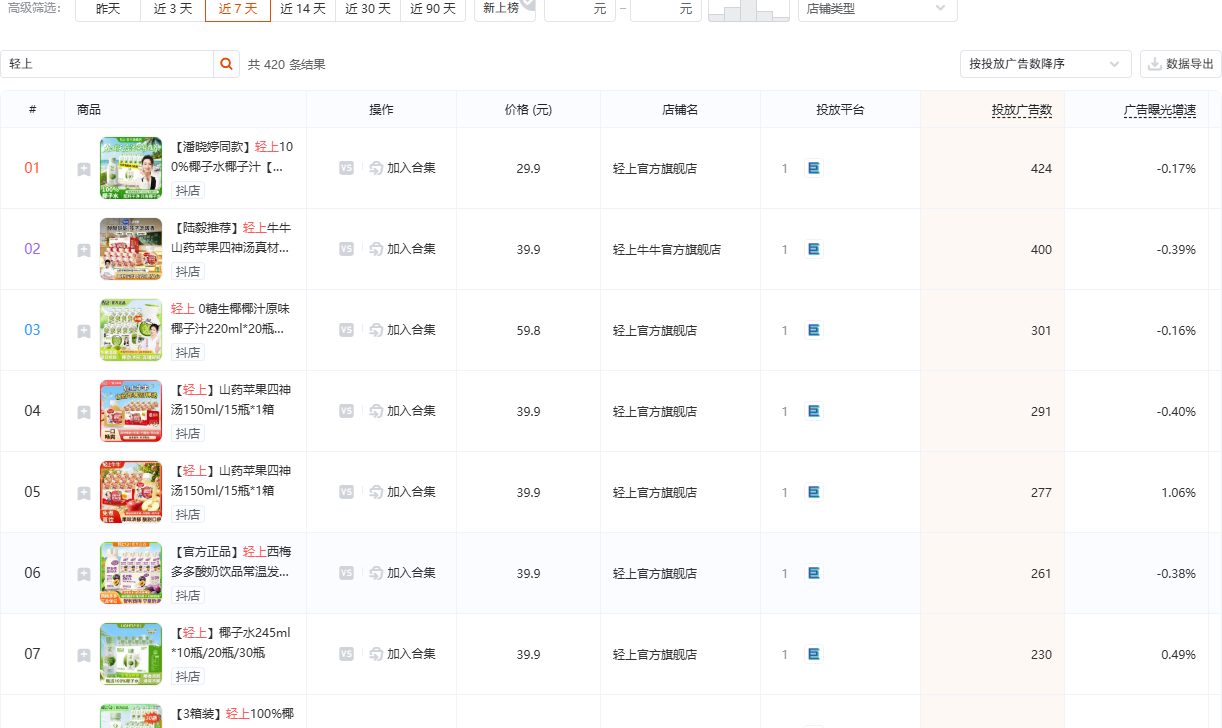Click VS compare icon in row 04
This screenshot has height=728, width=1222.
click(x=346, y=411)
